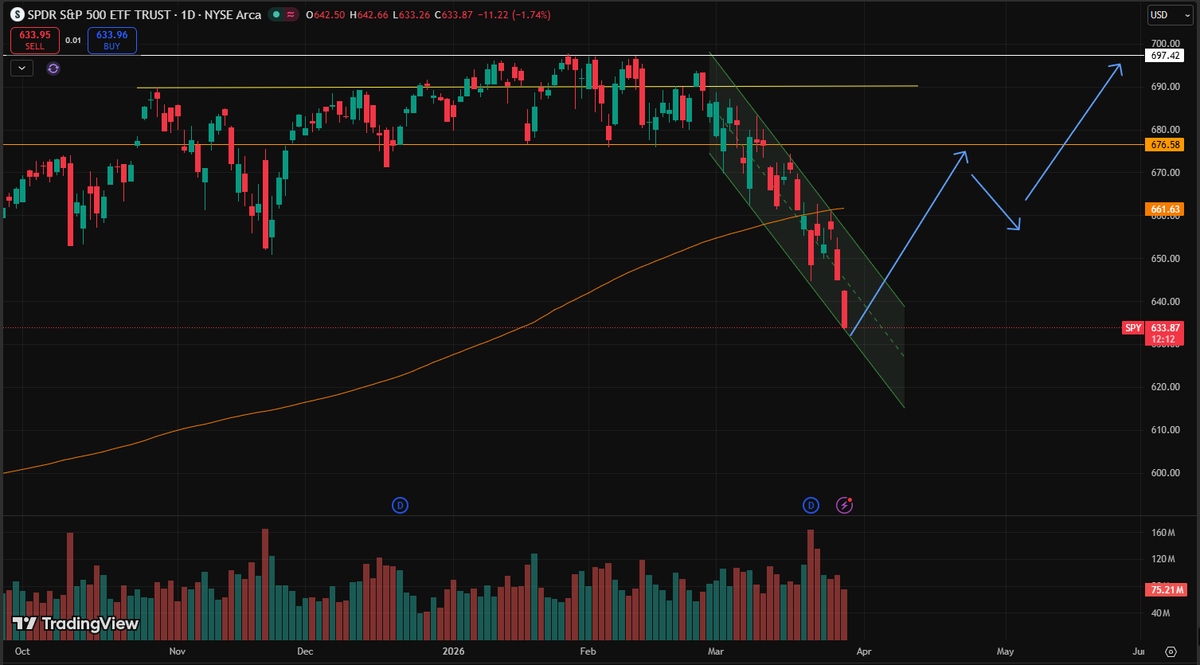Select the 661.63 moving average price label
Screen dimensions: 1200x665
point(1166,209)
